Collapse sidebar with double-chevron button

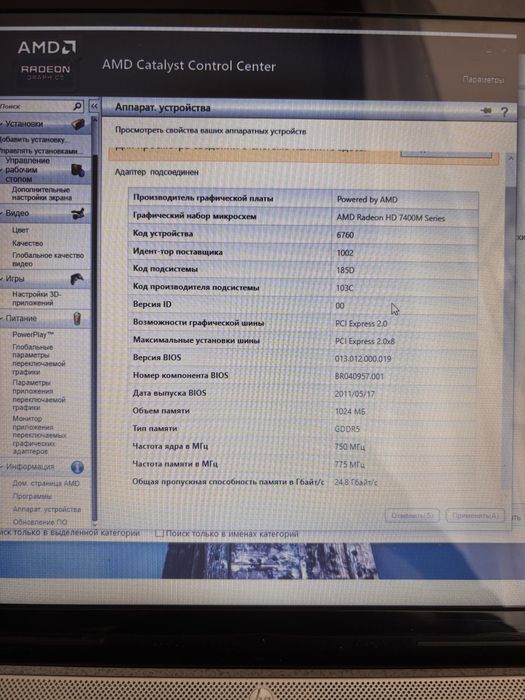(94, 106)
